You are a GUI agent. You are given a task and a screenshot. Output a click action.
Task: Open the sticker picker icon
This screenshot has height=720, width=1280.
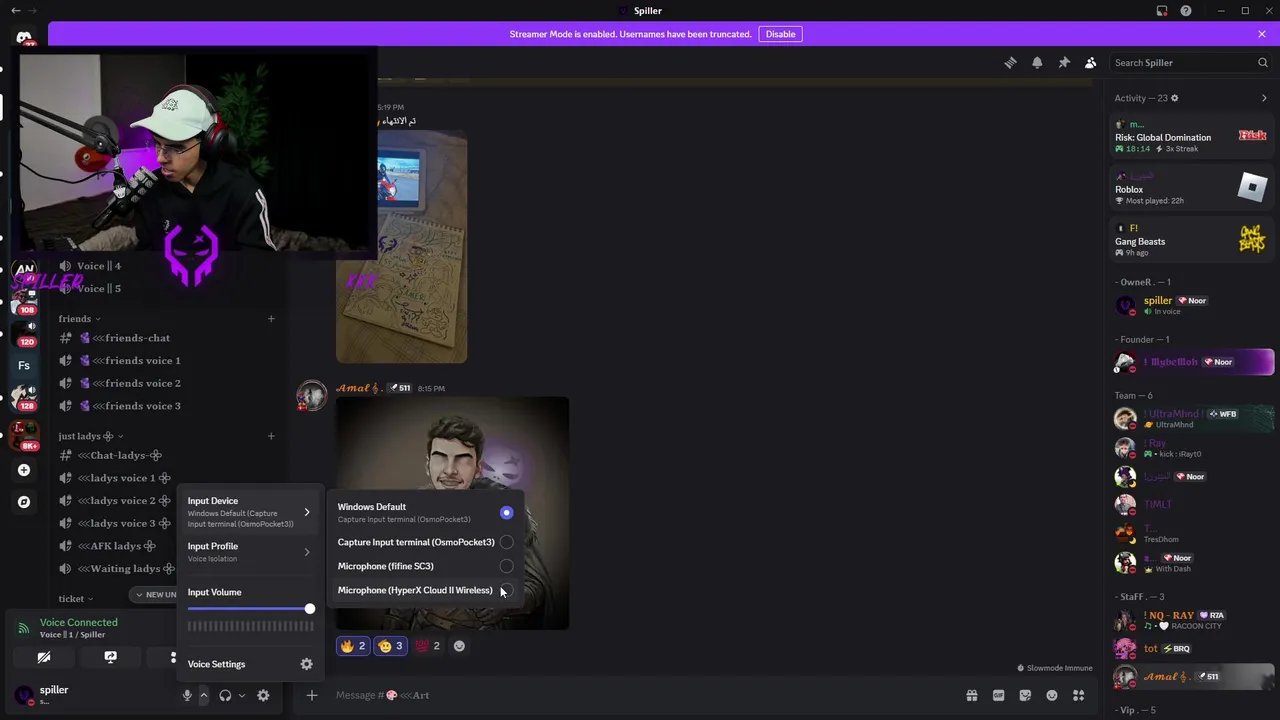click(x=1025, y=695)
